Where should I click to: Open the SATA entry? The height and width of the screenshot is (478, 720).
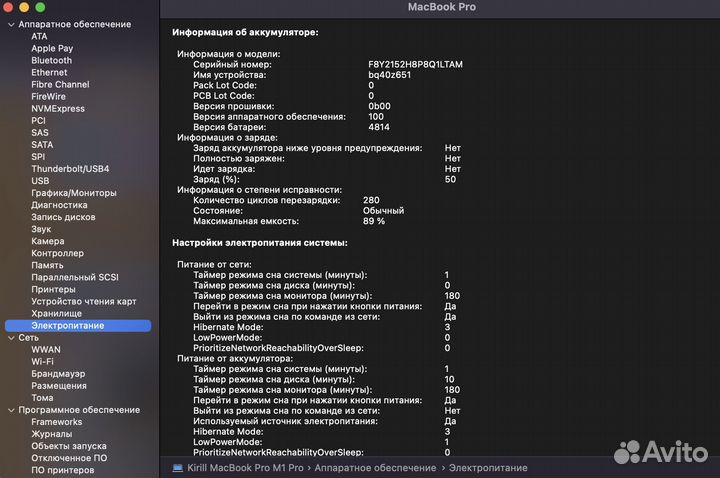tap(42, 145)
